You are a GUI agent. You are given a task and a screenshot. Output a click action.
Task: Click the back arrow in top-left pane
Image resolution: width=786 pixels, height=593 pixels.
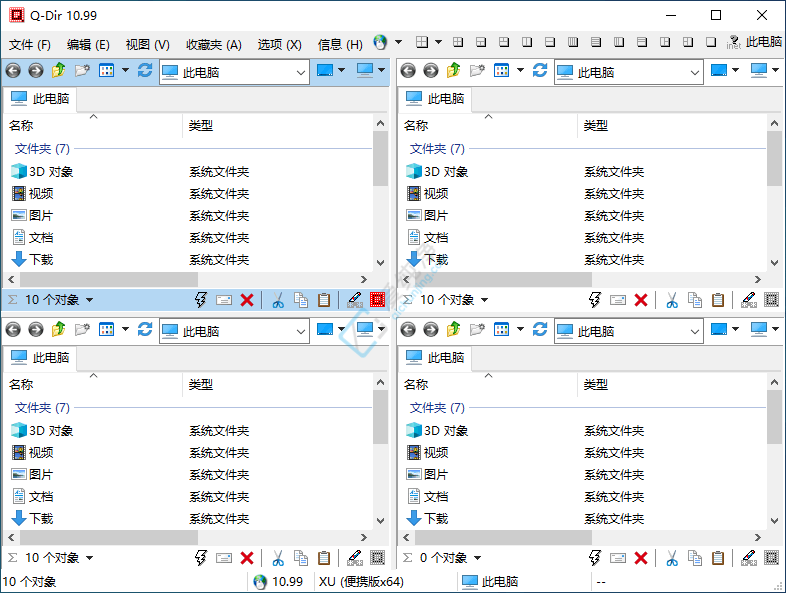pyautogui.click(x=13, y=71)
